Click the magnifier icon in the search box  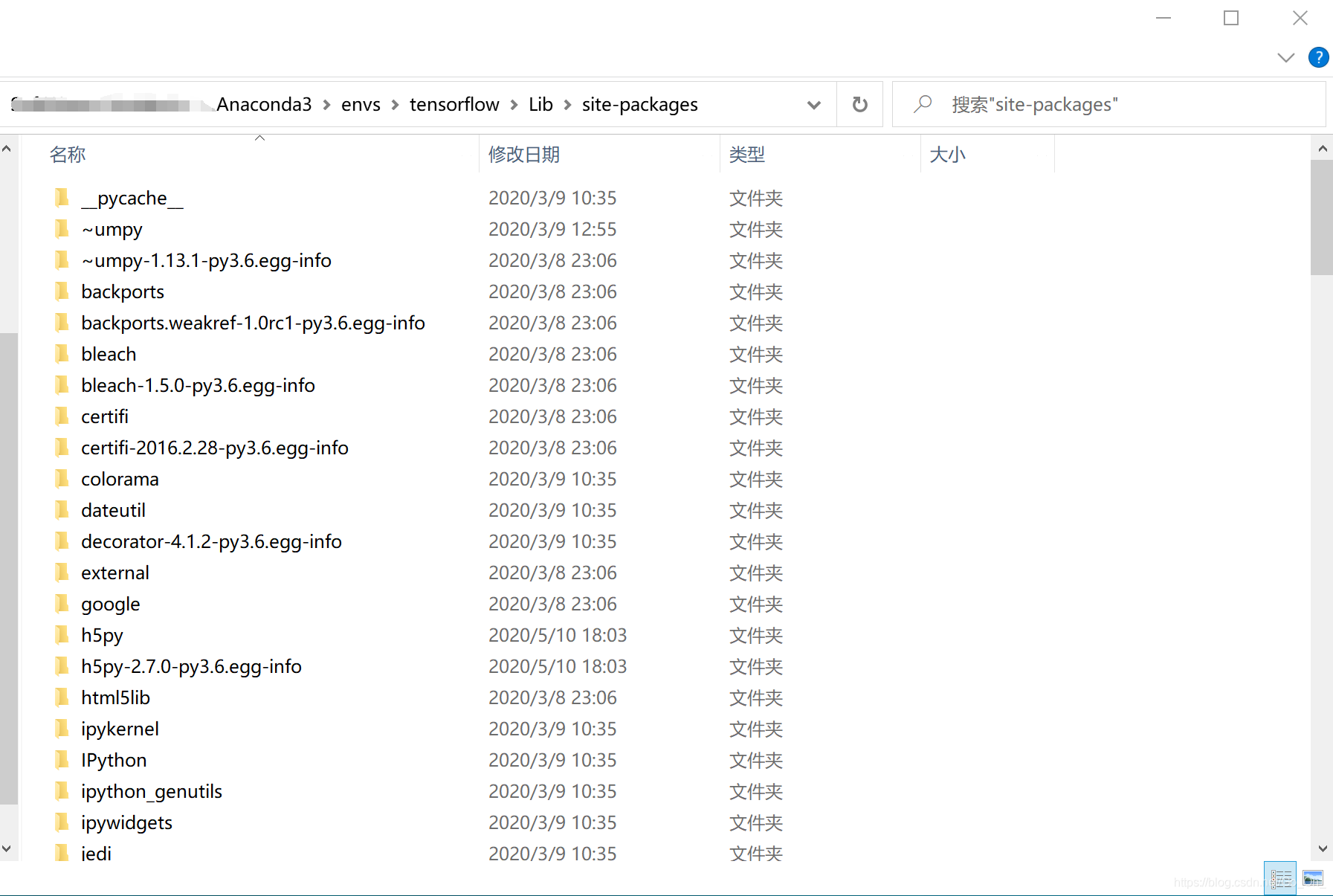[923, 104]
